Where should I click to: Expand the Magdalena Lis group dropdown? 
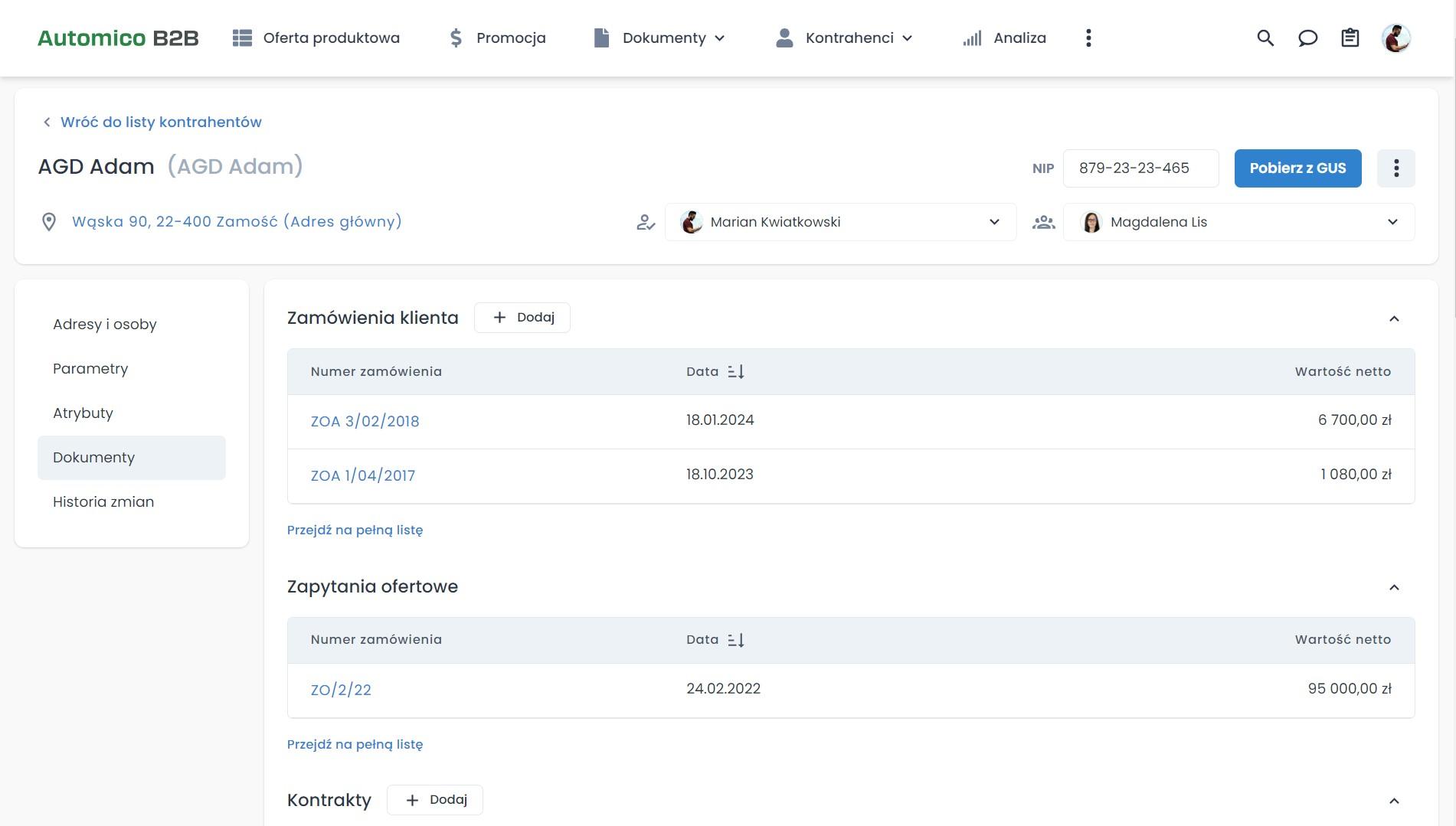pos(1392,222)
